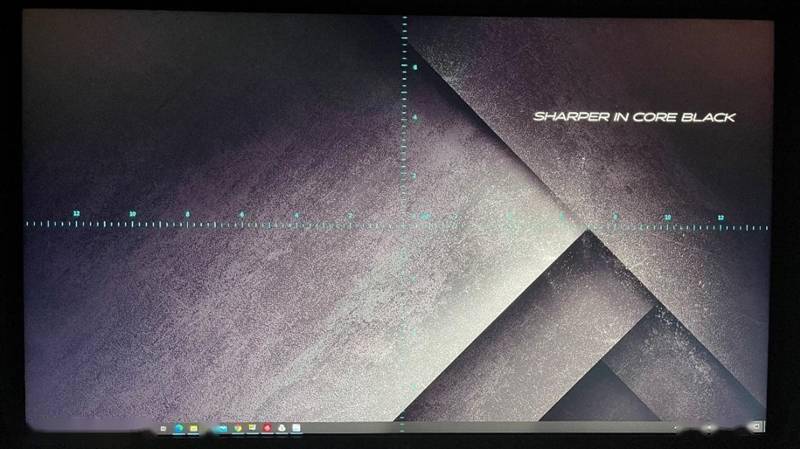Open the notification action center icon
The height and width of the screenshot is (449, 800).
click(x=757, y=426)
